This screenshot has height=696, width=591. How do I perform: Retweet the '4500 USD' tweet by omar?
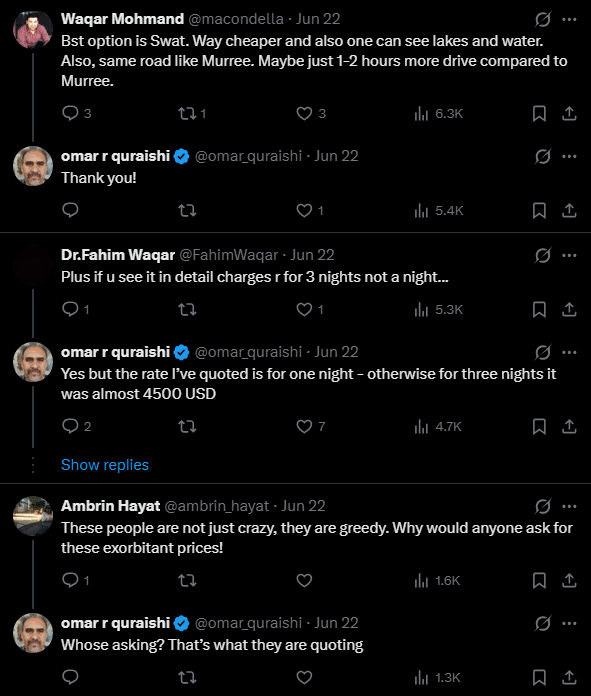pyautogui.click(x=187, y=427)
